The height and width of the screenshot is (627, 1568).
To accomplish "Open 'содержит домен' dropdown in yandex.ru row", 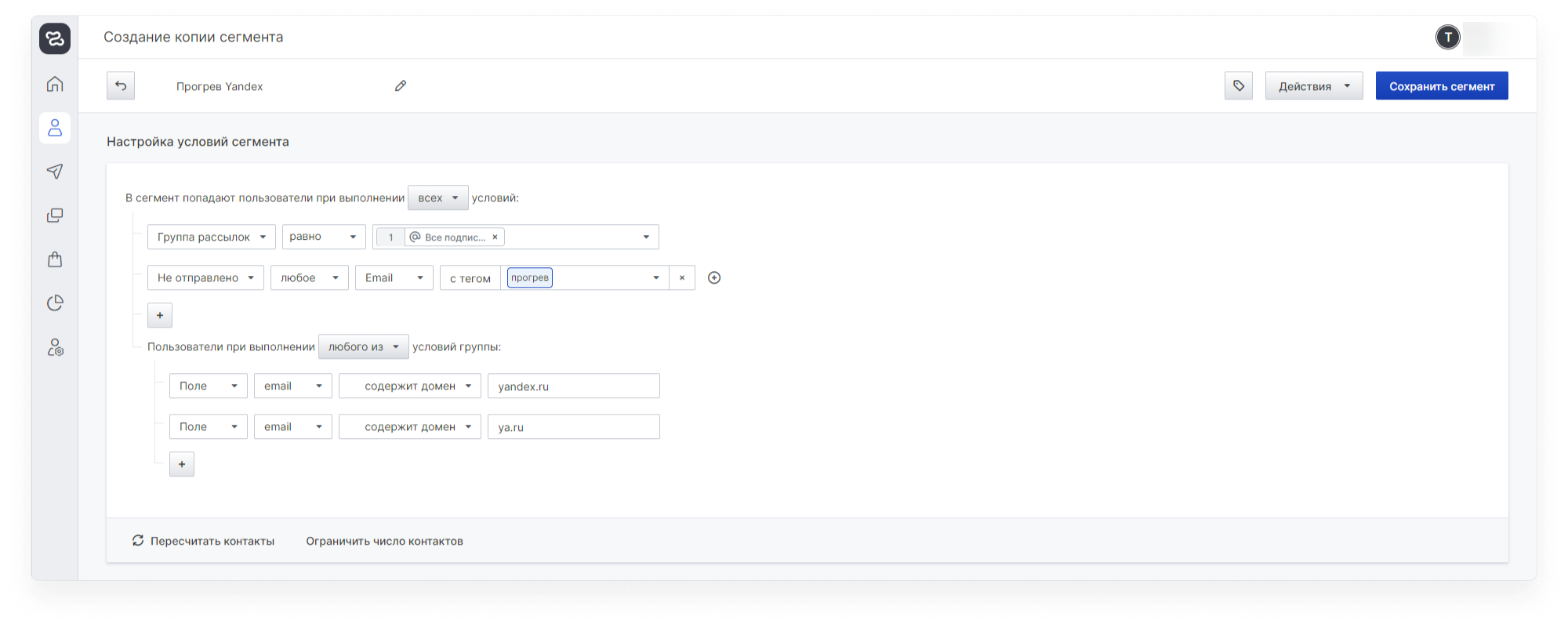I will (410, 386).
